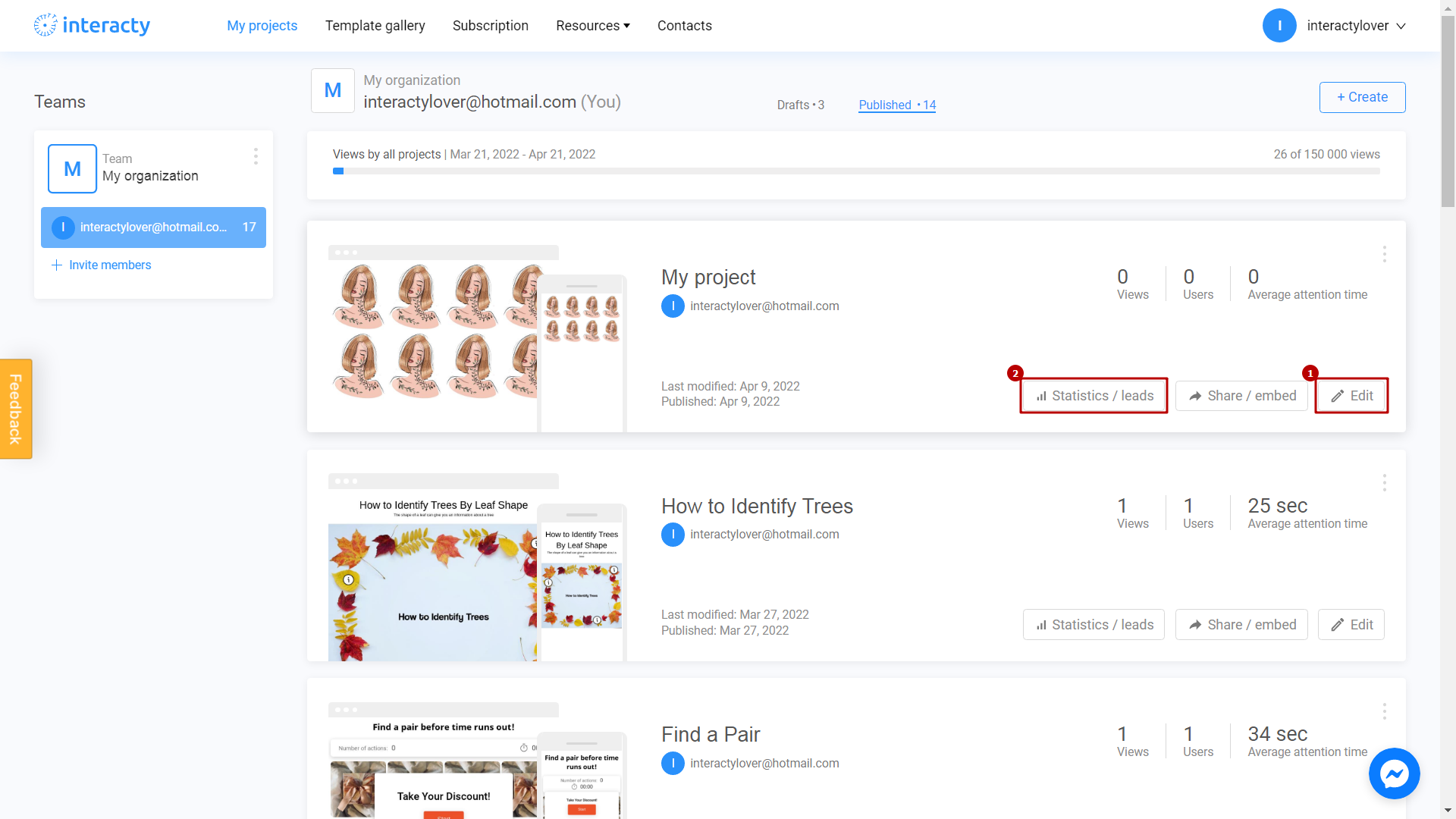
Task: Click interactylover@hotmail.com under My project
Action: click(764, 306)
